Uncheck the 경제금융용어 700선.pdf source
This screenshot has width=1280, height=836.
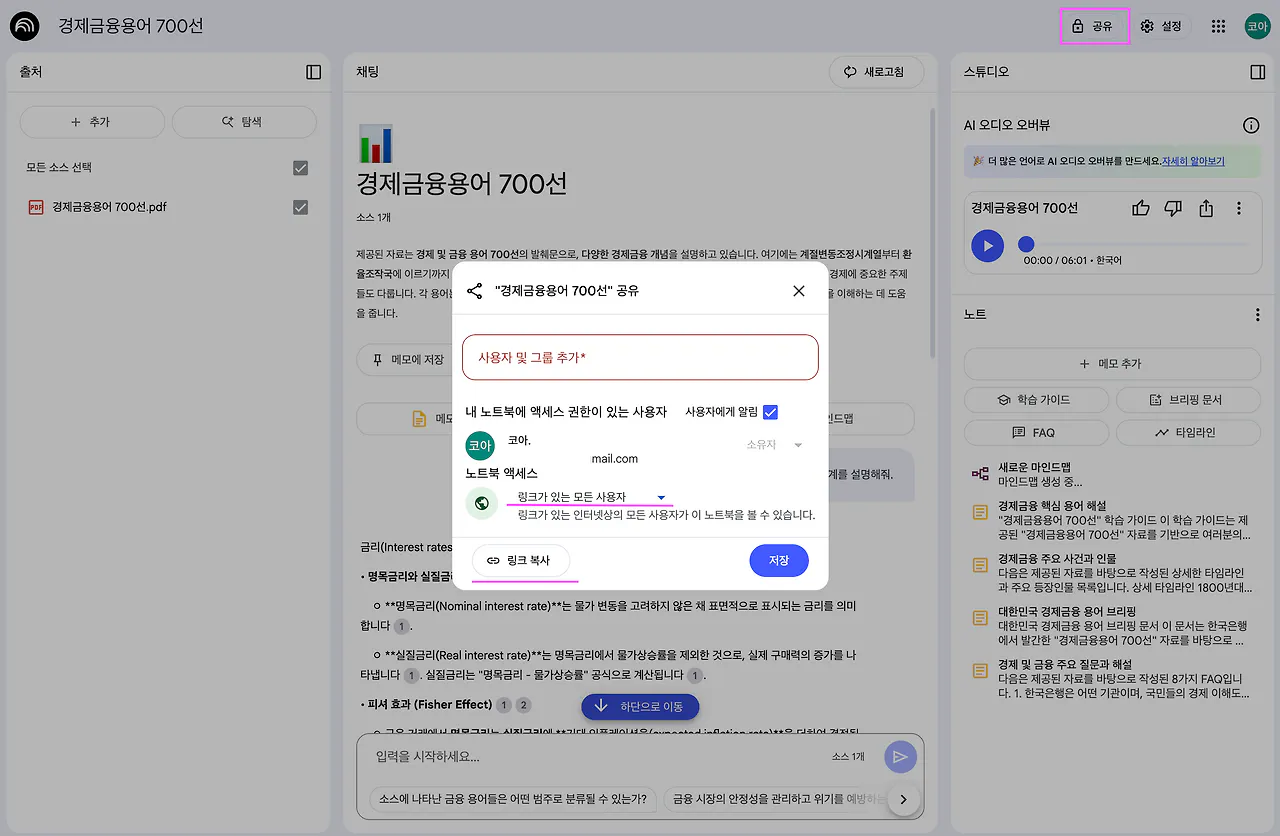pos(300,207)
